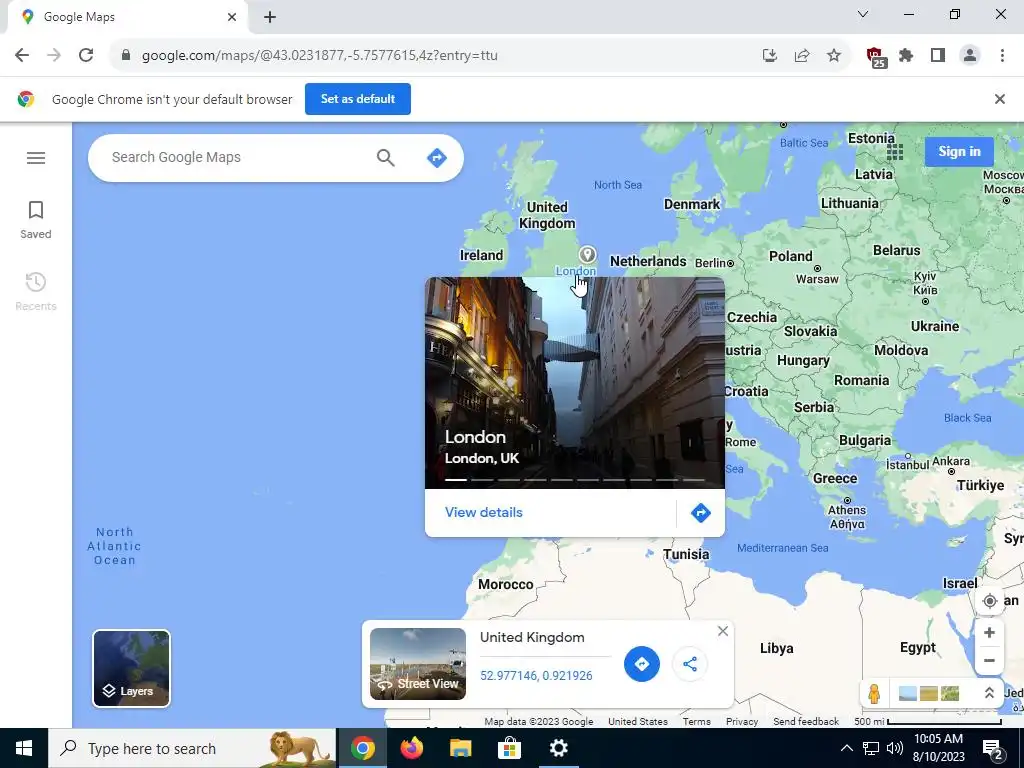Screen dimensions: 1024x768
Task: Open File Explorer from the taskbar
Action: pos(460,748)
